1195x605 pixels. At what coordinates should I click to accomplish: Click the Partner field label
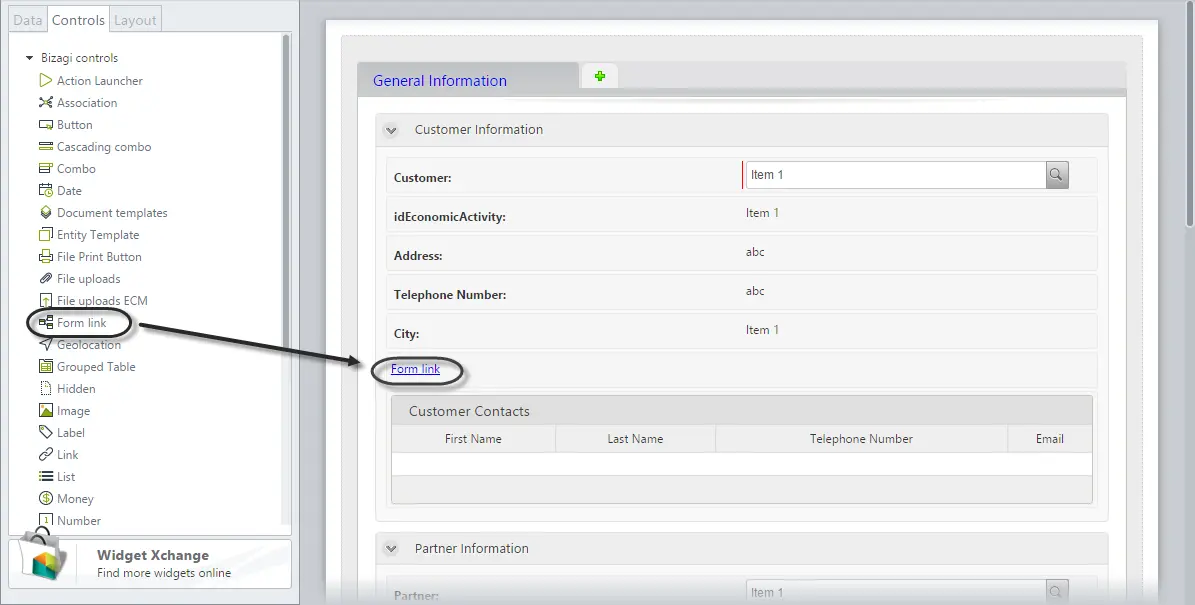(x=416, y=596)
